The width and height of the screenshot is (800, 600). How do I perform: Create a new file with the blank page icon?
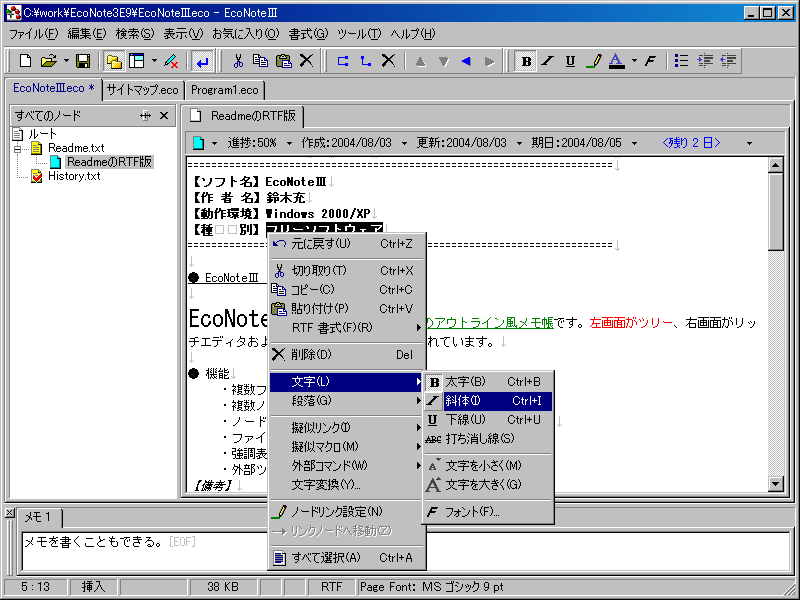point(25,61)
